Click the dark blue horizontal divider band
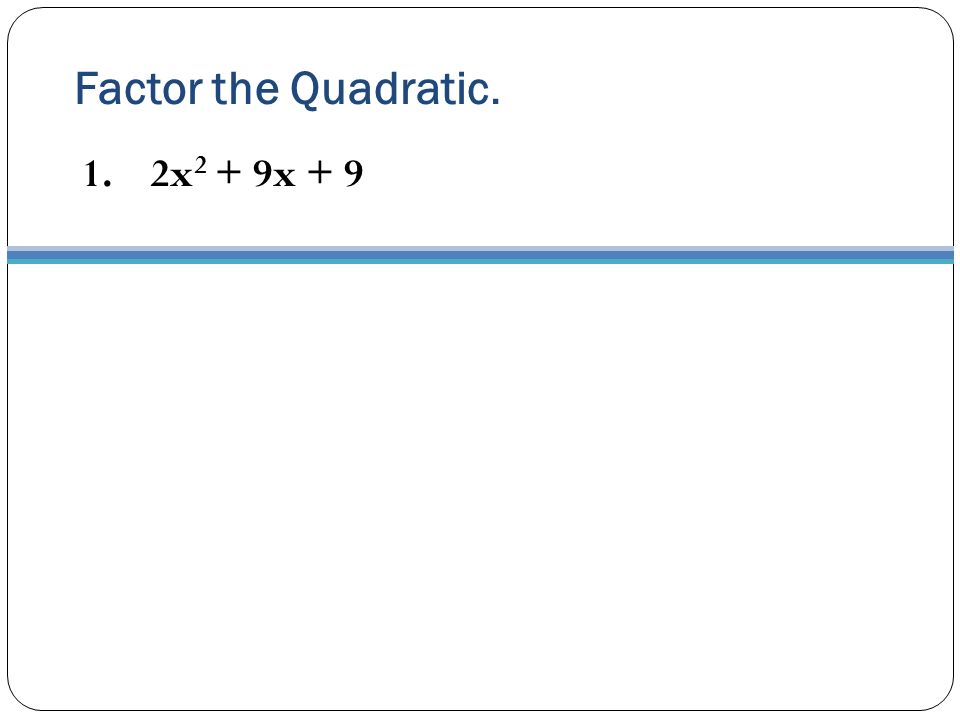 pyautogui.click(x=480, y=255)
